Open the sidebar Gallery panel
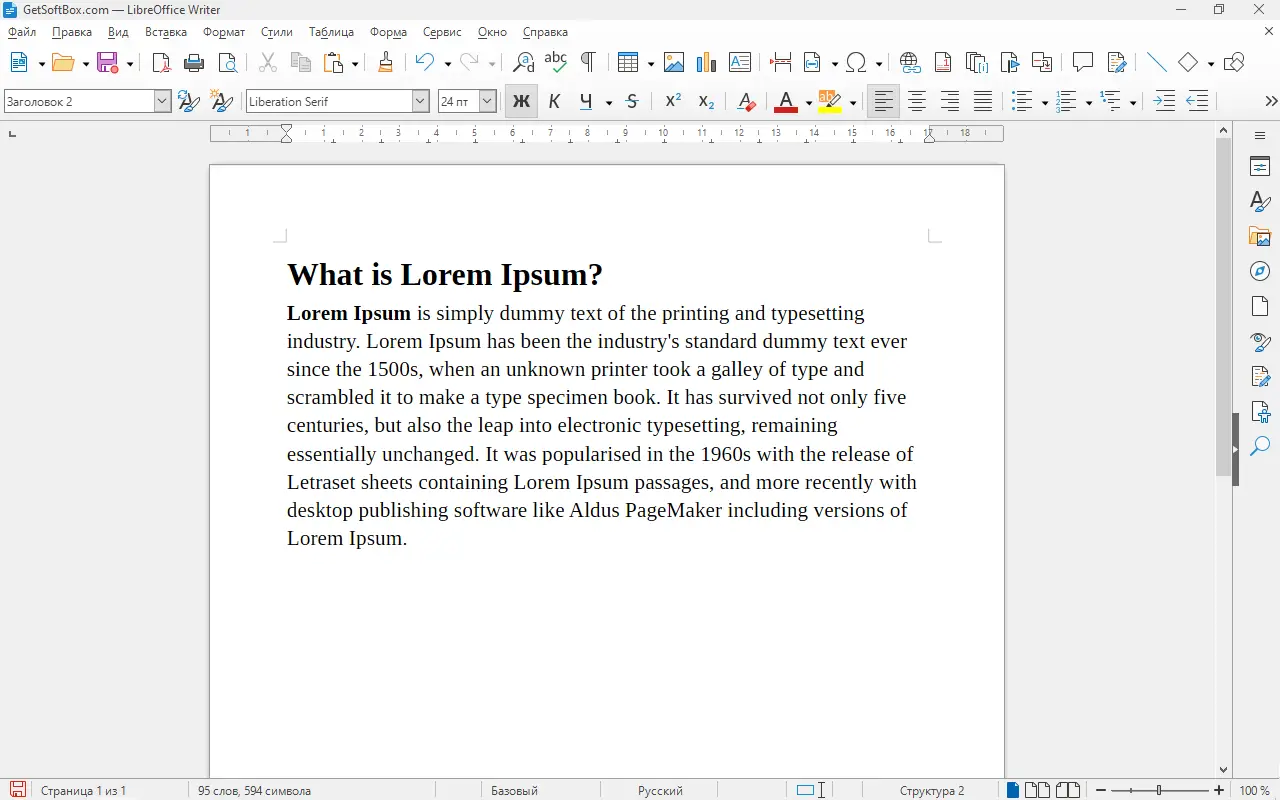The width and height of the screenshot is (1280, 800). pyautogui.click(x=1260, y=237)
